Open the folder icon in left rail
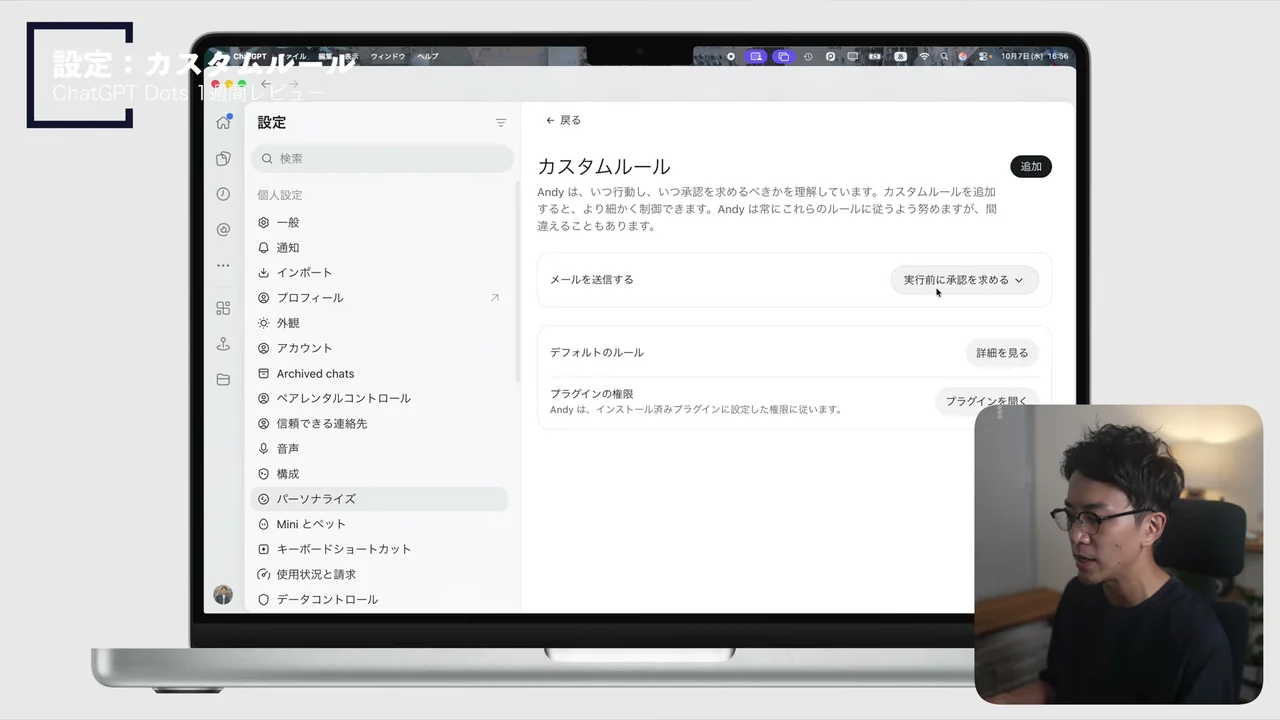1280x720 pixels. (223, 380)
